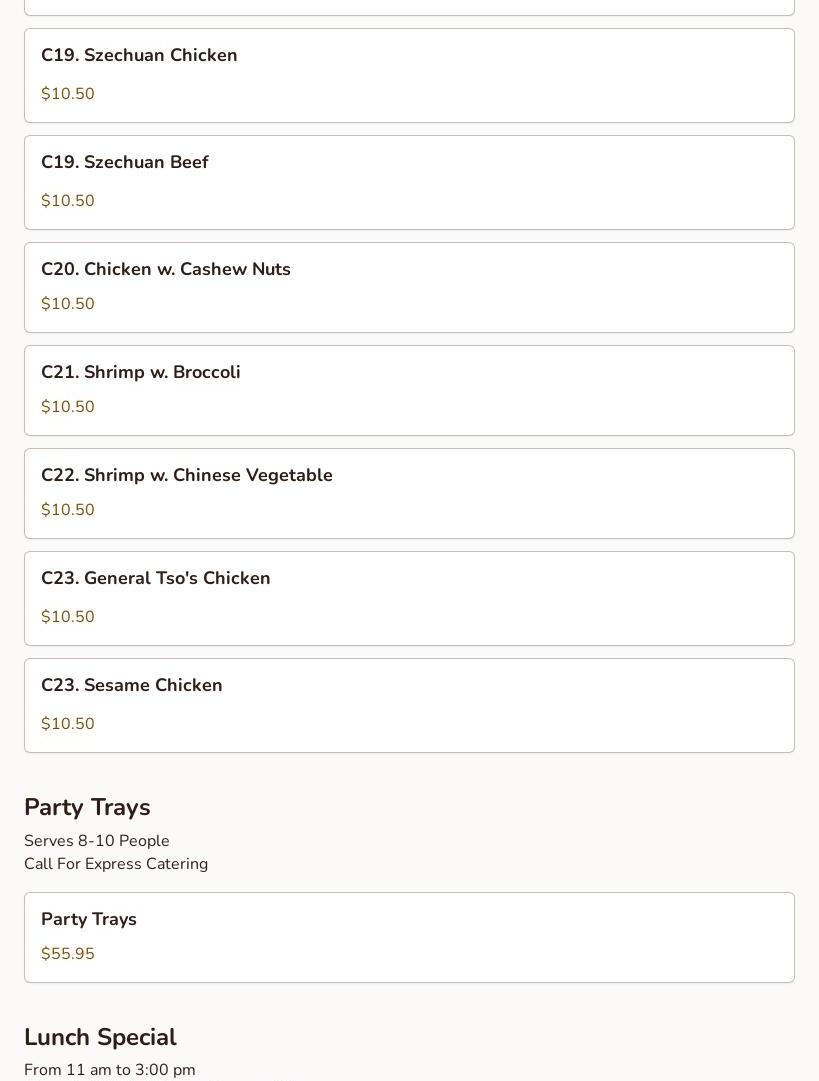Click the "From 11 am to 3:00 pm" text

click(110, 1070)
